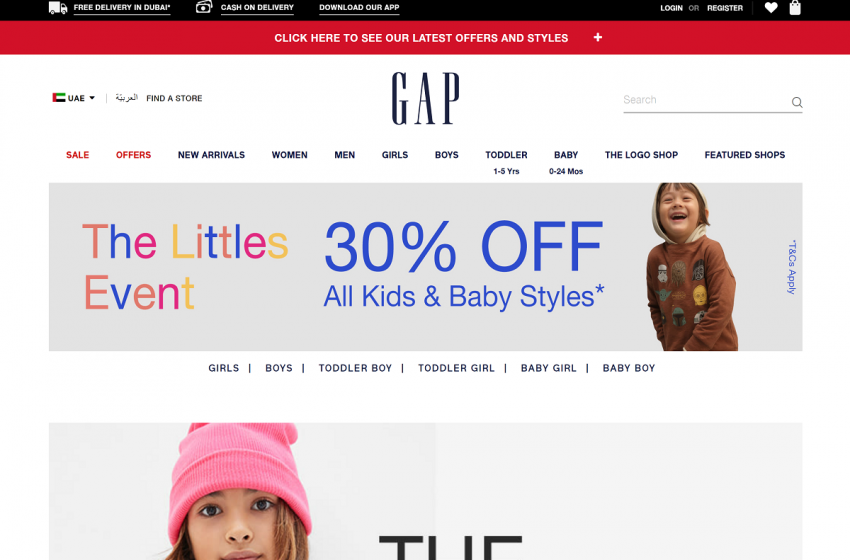The width and height of the screenshot is (850, 560).
Task: Click the Register link
Action: click(725, 8)
